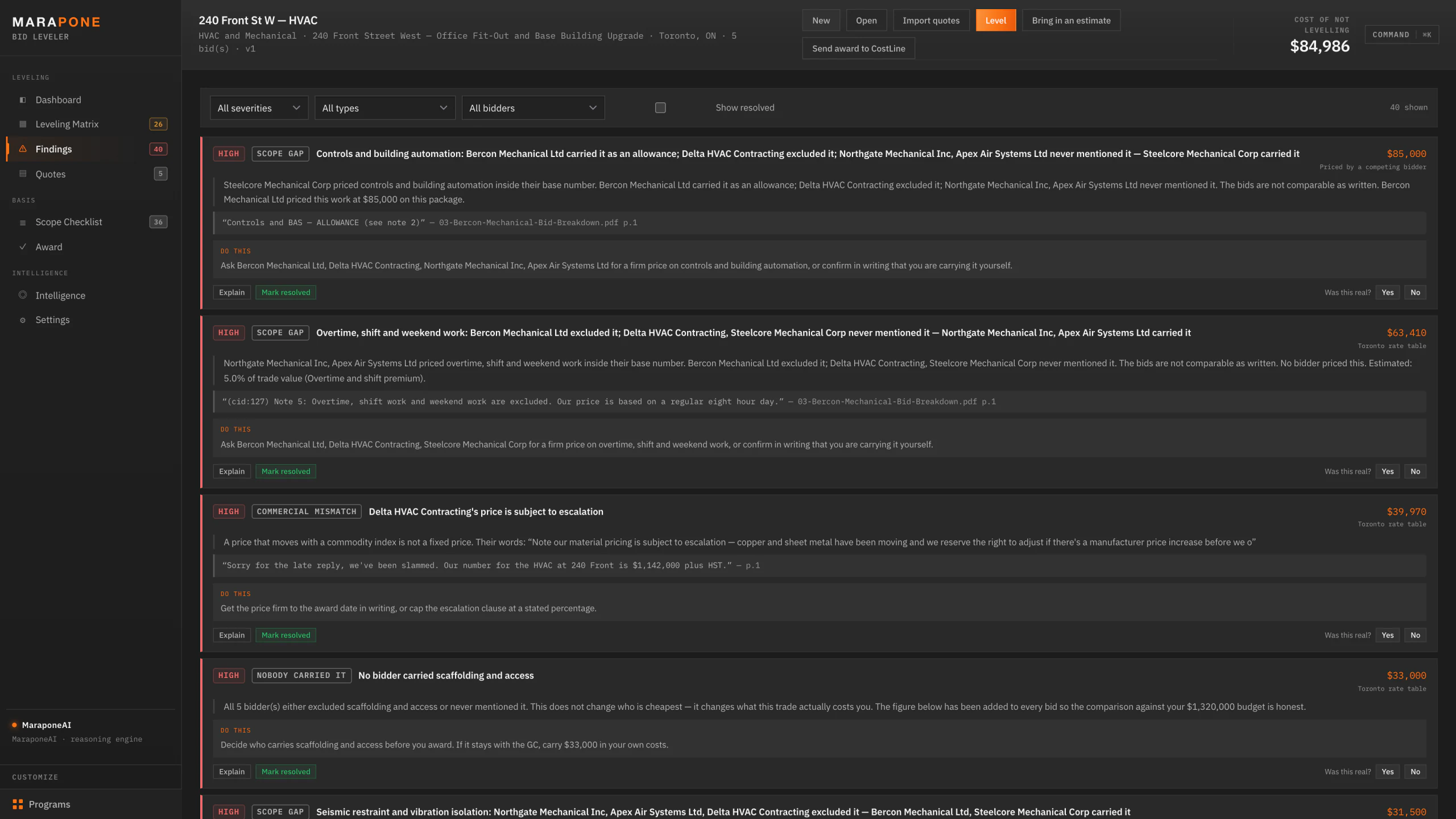Click the Findings count badge 40
The width and height of the screenshot is (1456, 819).
click(158, 149)
